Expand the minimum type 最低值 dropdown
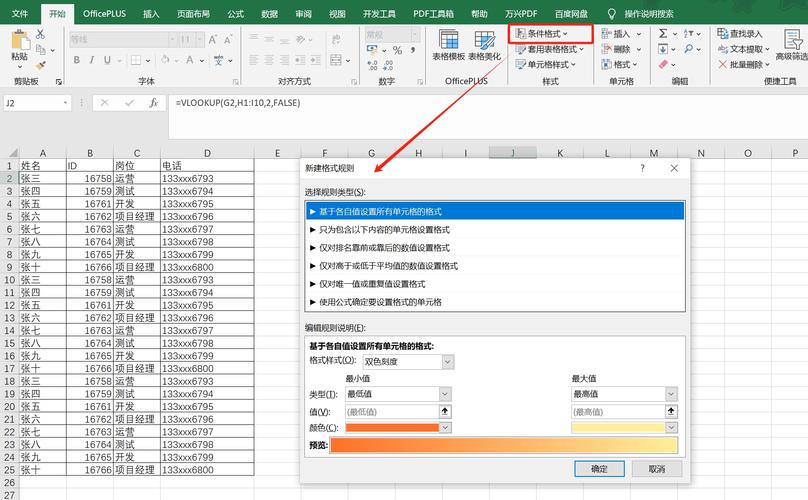The width and height of the screenshot is (808, 500). pyautogui.click(x=445, y=394)
